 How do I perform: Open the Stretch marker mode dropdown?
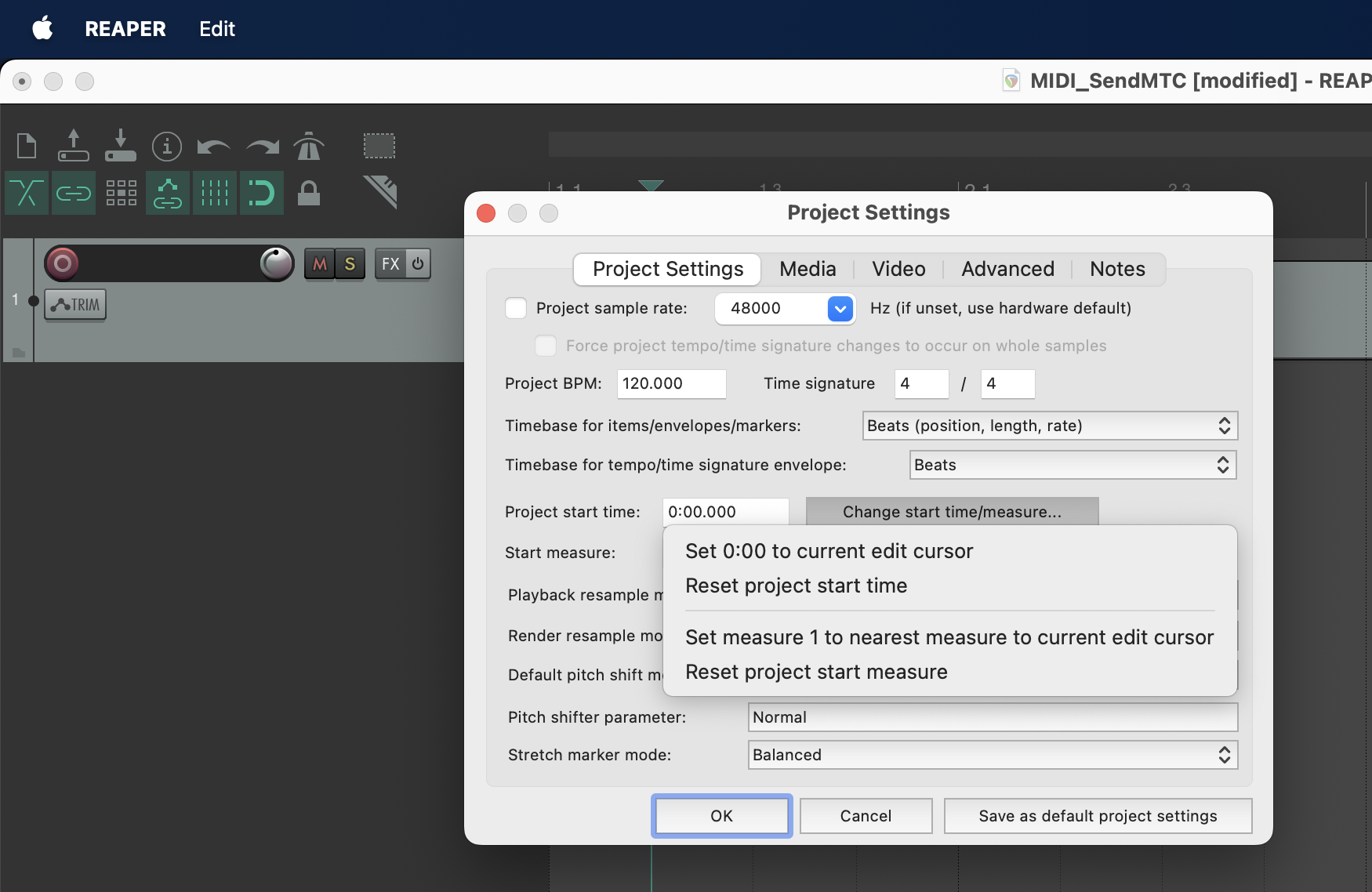[x=993, y=755]
